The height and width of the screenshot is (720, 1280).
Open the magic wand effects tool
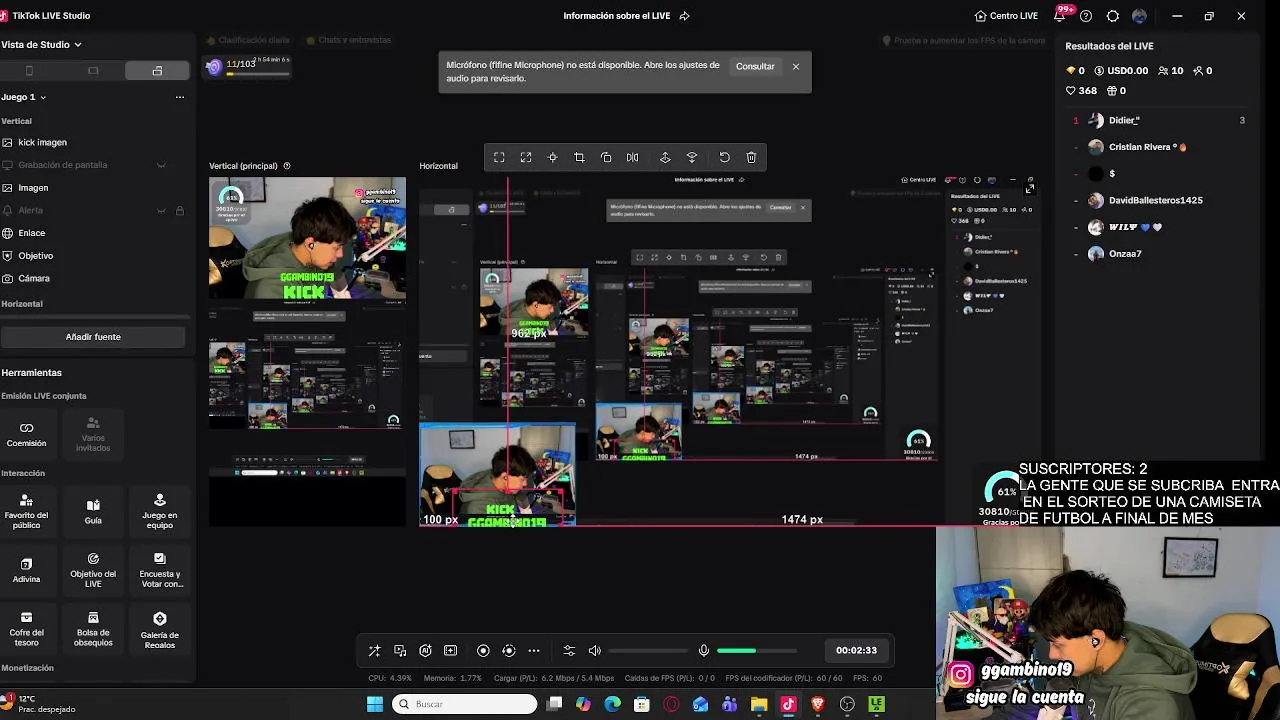point(374,650)
